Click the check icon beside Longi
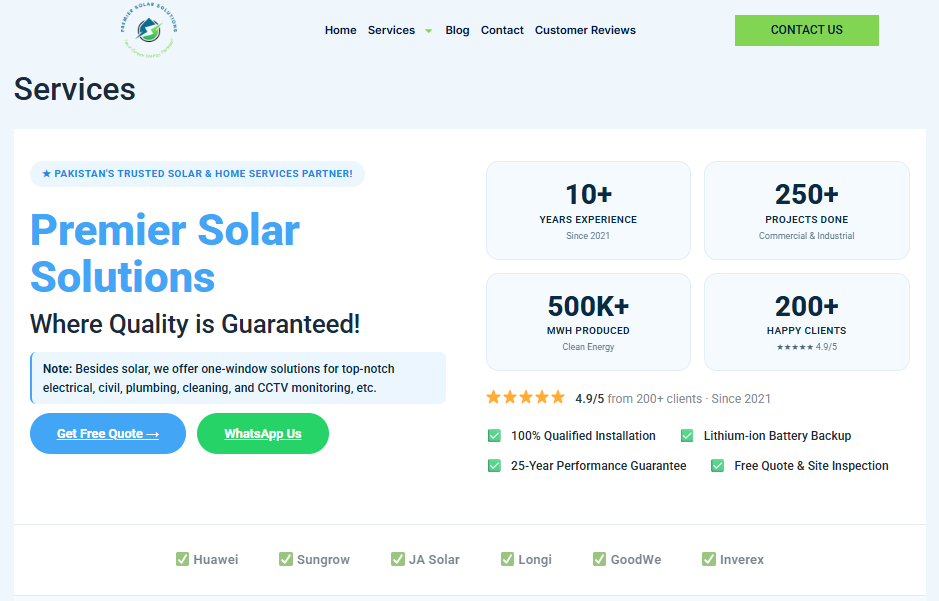This screenshot has width=939, height=601. 507,559
